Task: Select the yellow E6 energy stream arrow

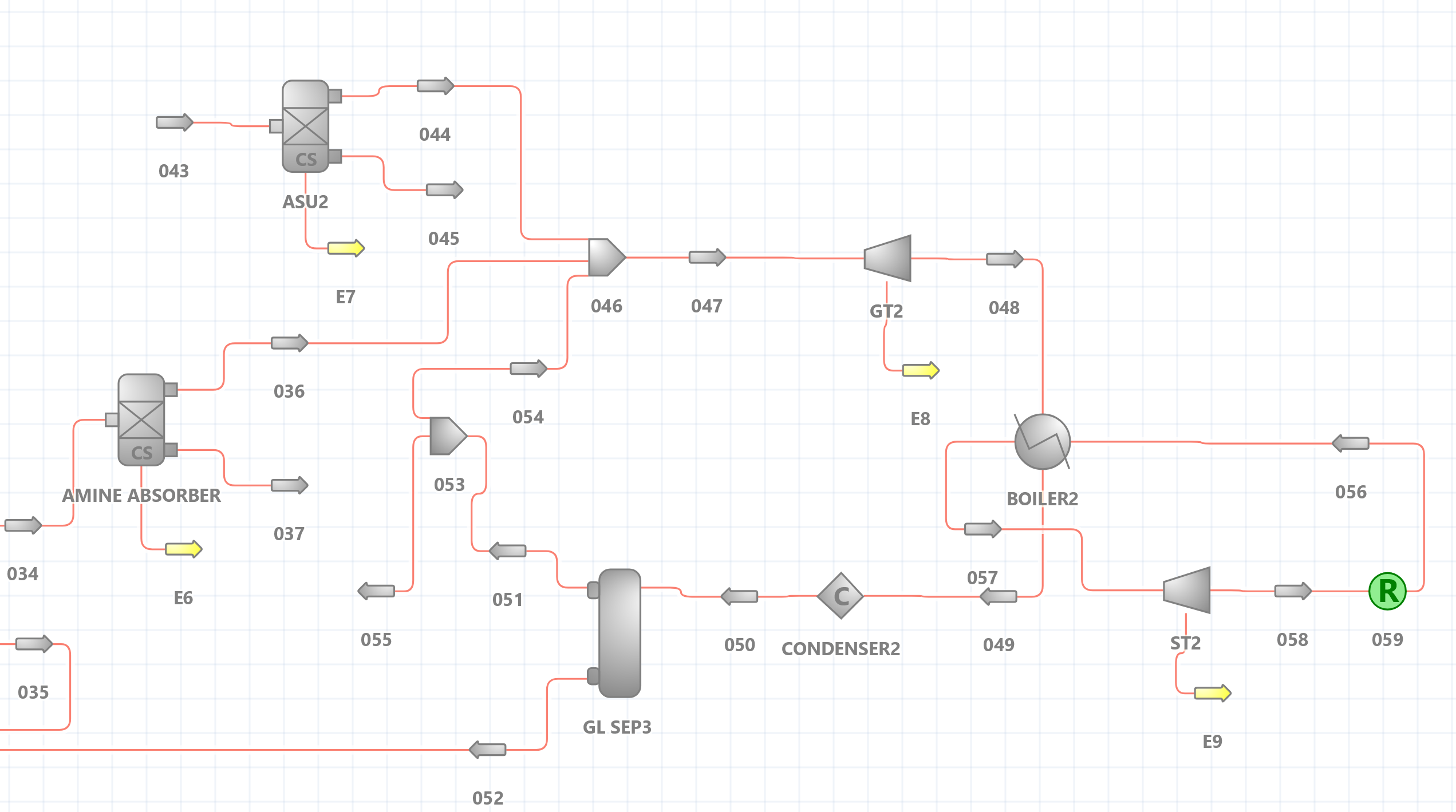Action: tap(184, 549)
